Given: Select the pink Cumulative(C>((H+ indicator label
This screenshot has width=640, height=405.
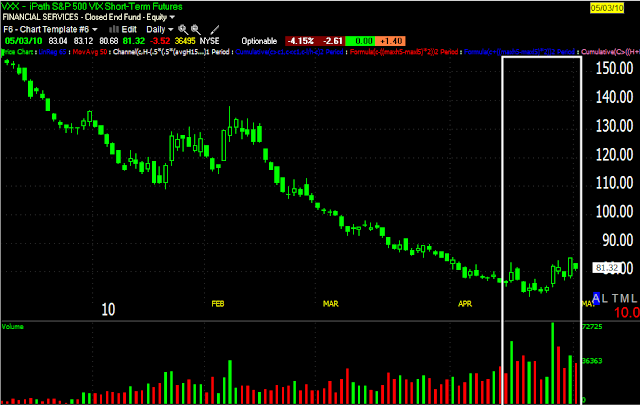Looking at the screenshot, I should click(x=610, y=52).
